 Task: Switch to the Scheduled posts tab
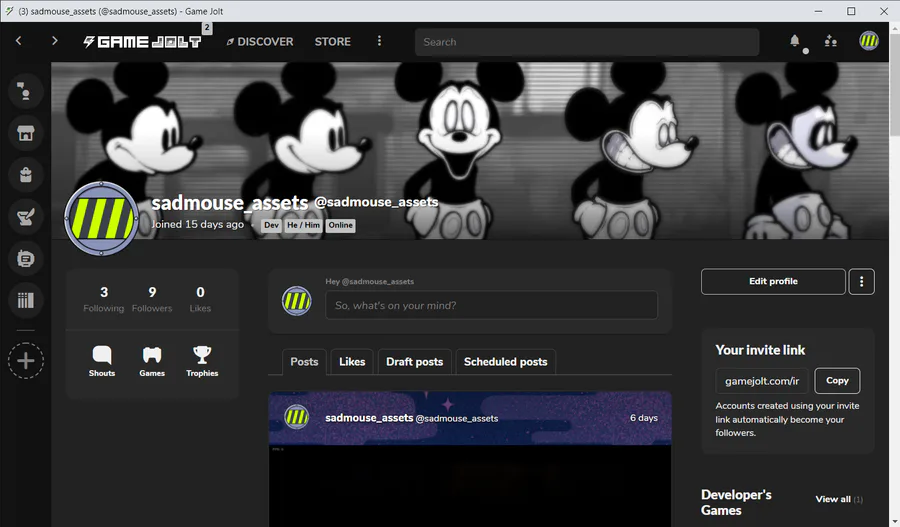(506, 362)
